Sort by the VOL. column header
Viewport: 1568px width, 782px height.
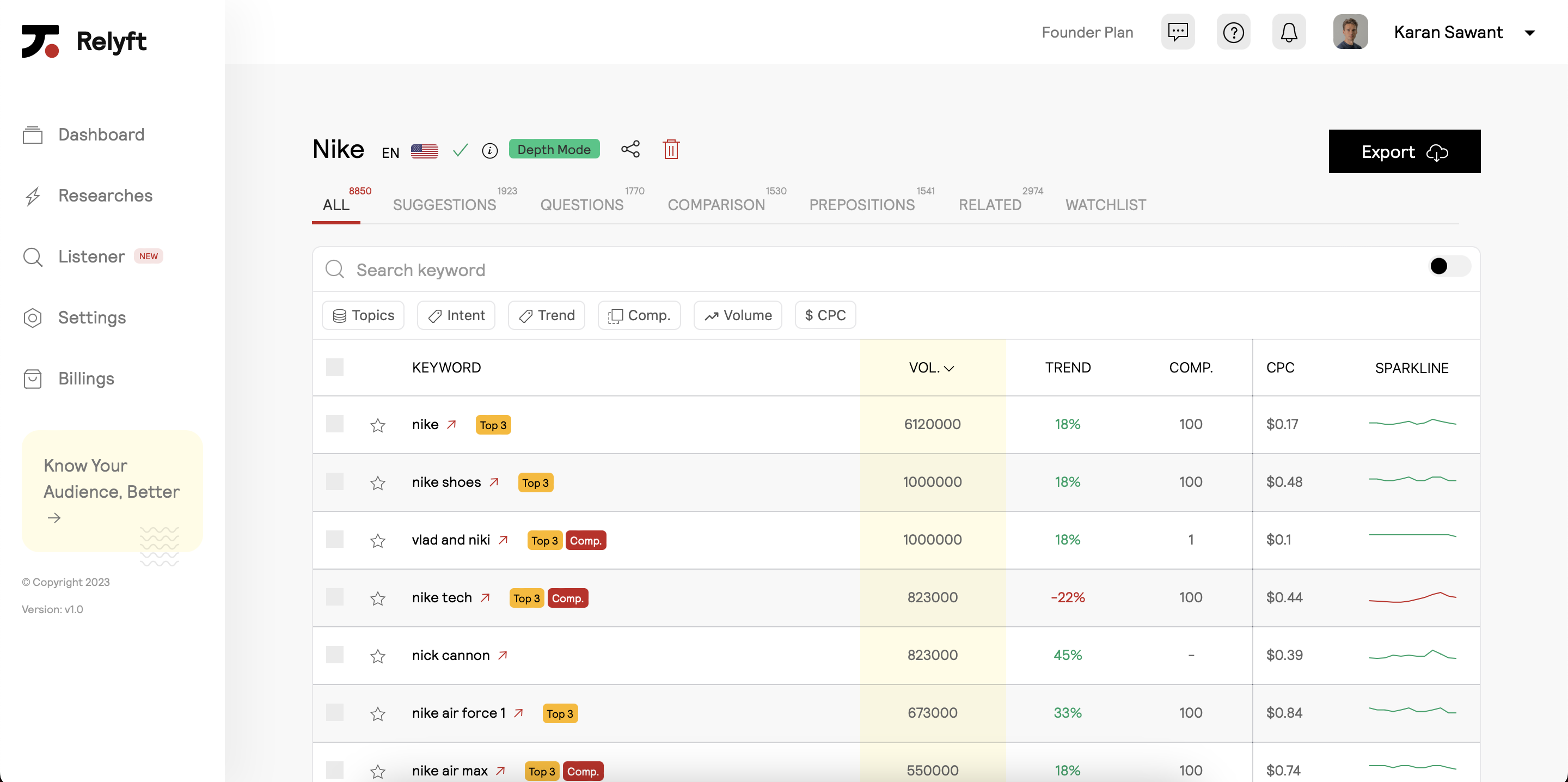[x=932, y=367]
